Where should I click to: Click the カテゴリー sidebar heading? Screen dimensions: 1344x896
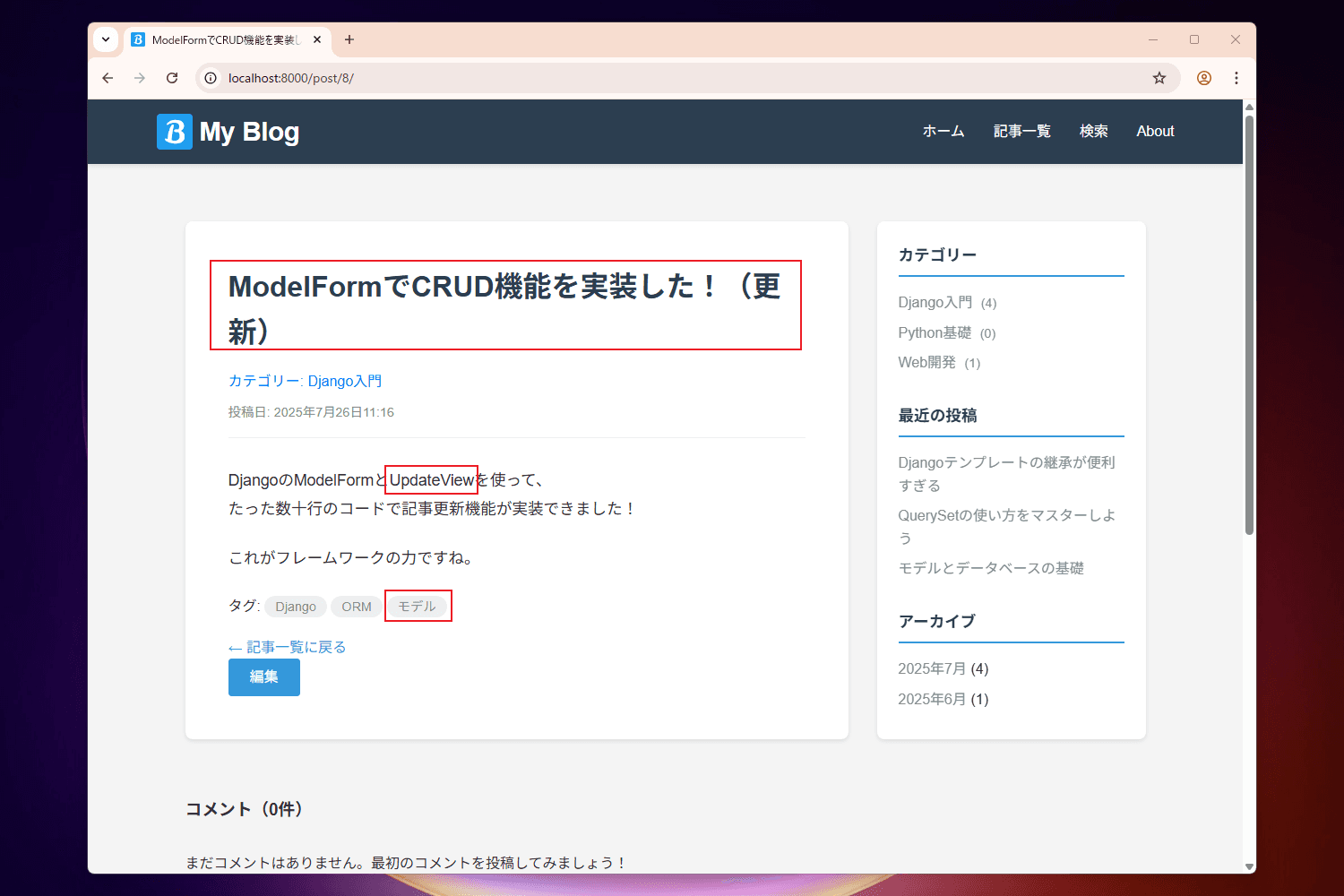pyautogui.click(x=937, y=255)
